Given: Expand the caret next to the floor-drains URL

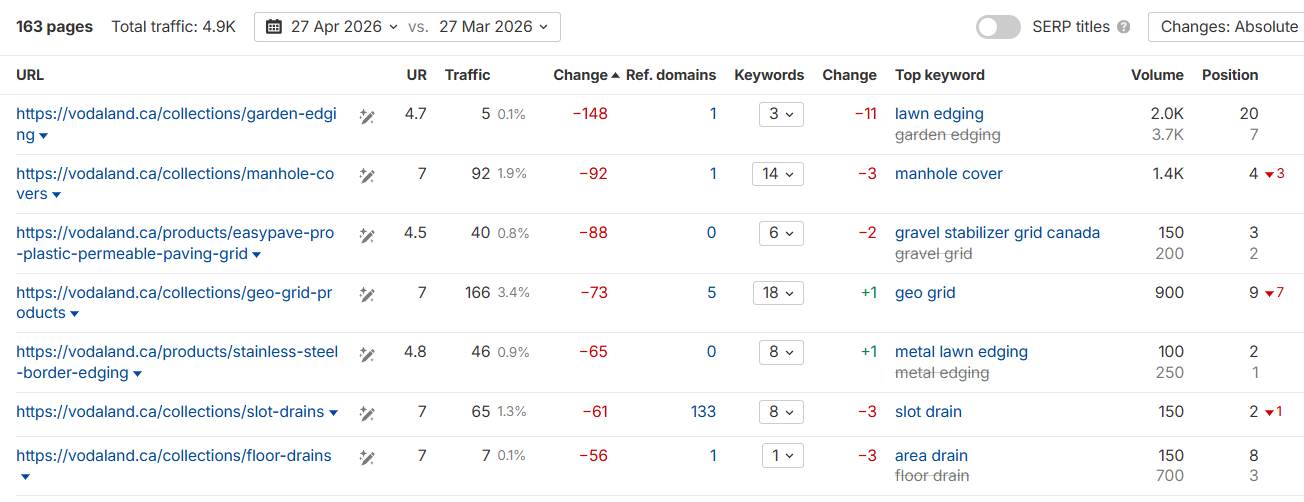Looking at the screenshot, I should [x=25, y=477].
